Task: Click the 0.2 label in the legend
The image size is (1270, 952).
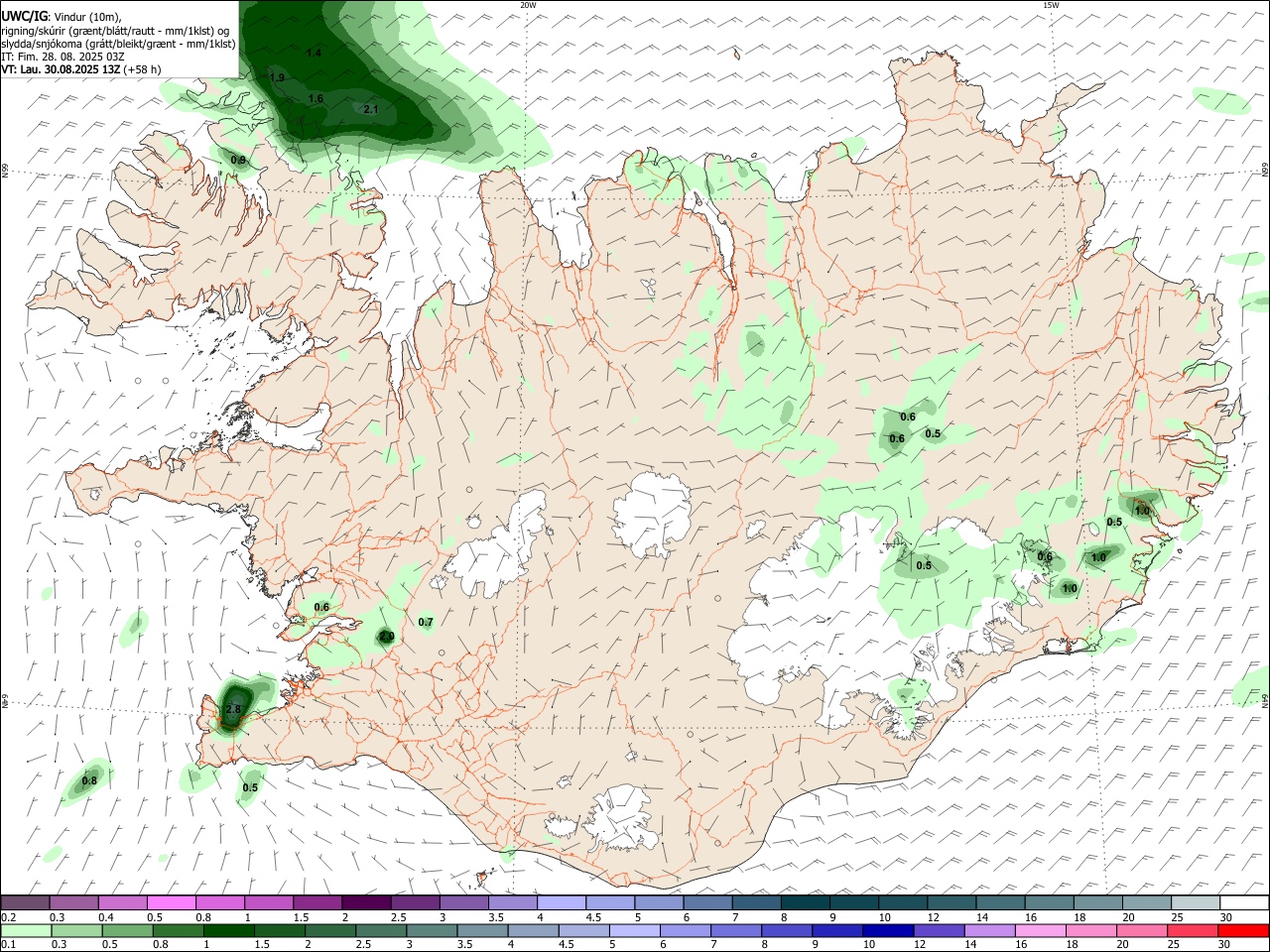Action: click(x=9, y=917)
